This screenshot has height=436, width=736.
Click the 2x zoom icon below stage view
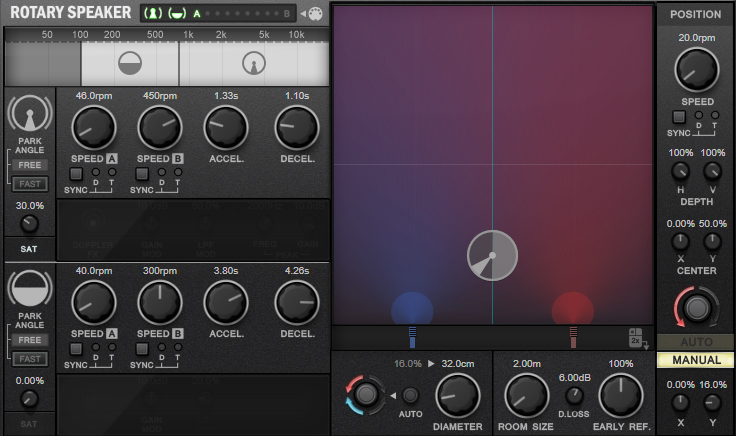coord(636,337)
